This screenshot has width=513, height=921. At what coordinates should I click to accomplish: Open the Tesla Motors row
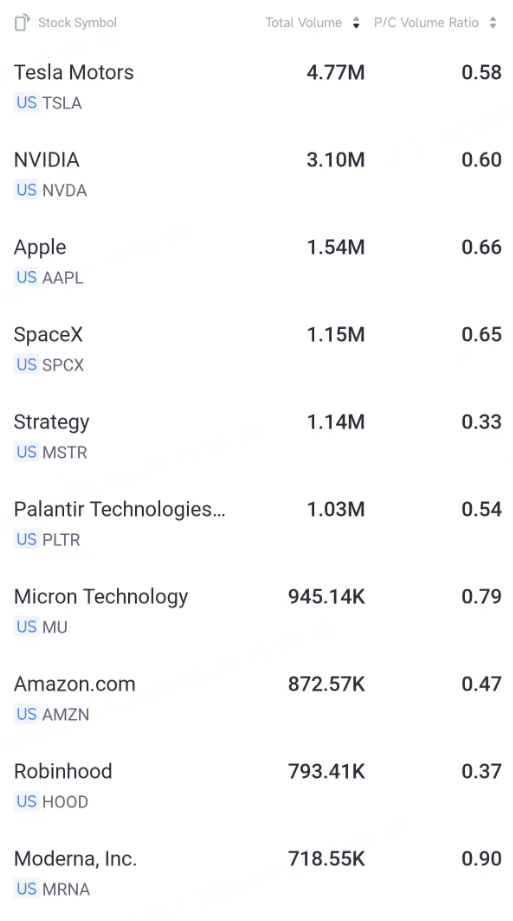[x=257, y=87]
